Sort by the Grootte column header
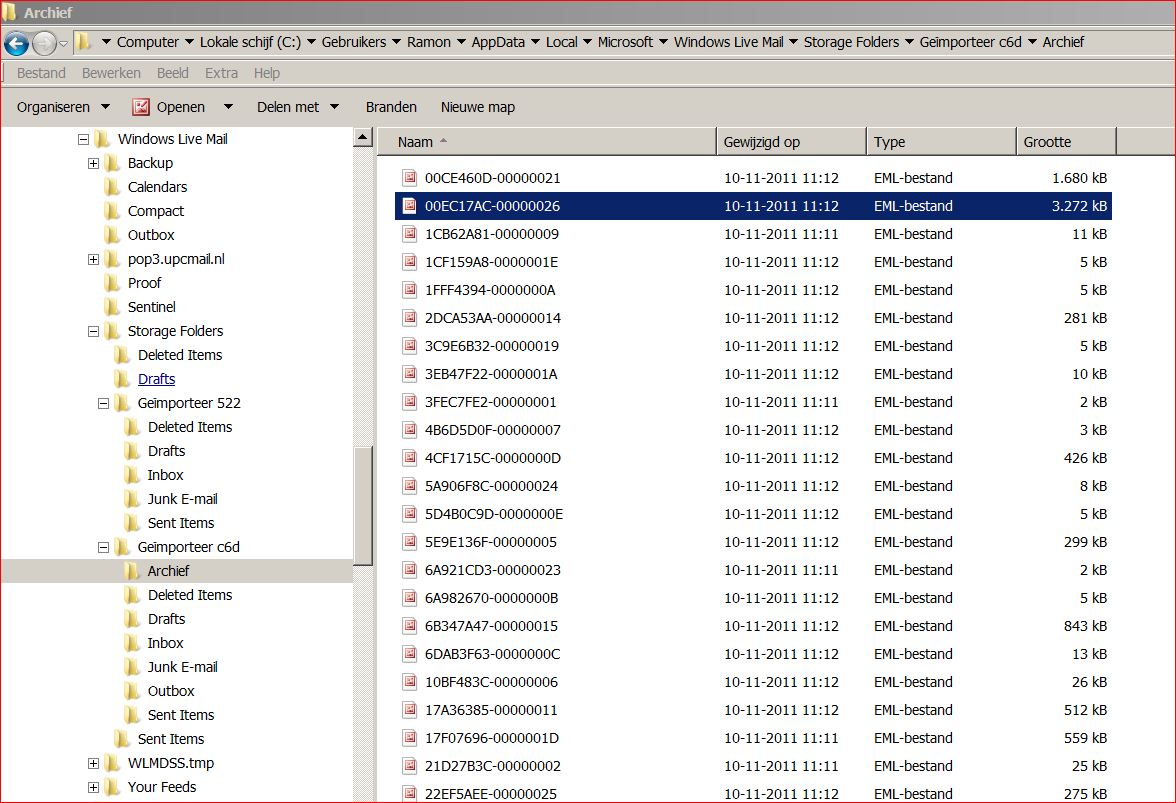Viewport: 1176px width, 803px height. click(x=1066, y=142)
